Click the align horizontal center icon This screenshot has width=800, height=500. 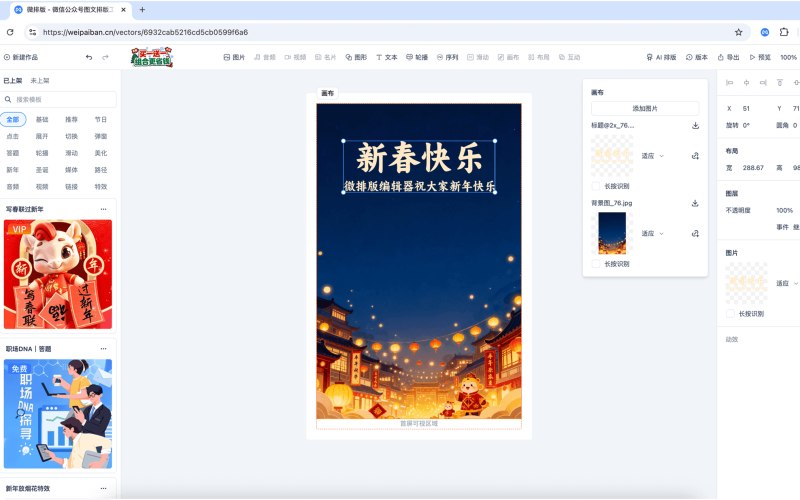coord(746,83)
